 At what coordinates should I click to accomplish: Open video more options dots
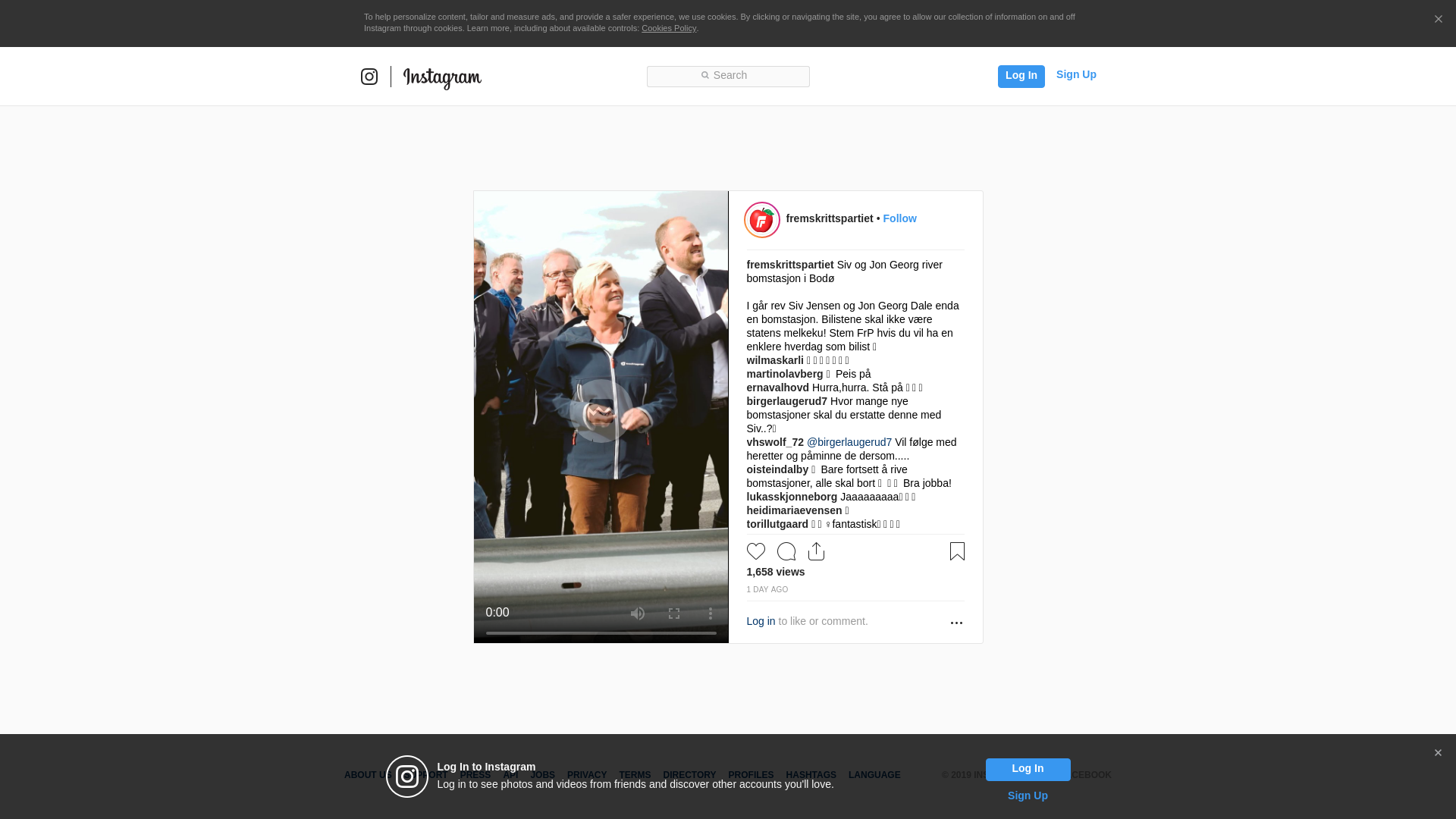[711, 613]
